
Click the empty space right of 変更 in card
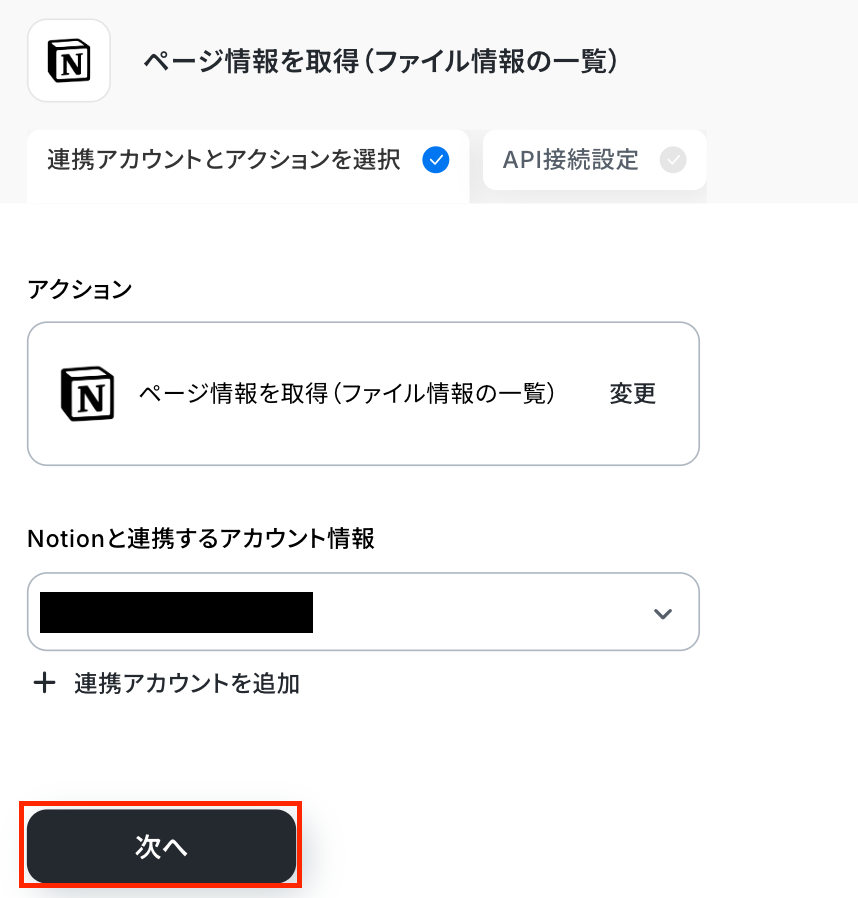pyautogui.click(x=678, y=393)
